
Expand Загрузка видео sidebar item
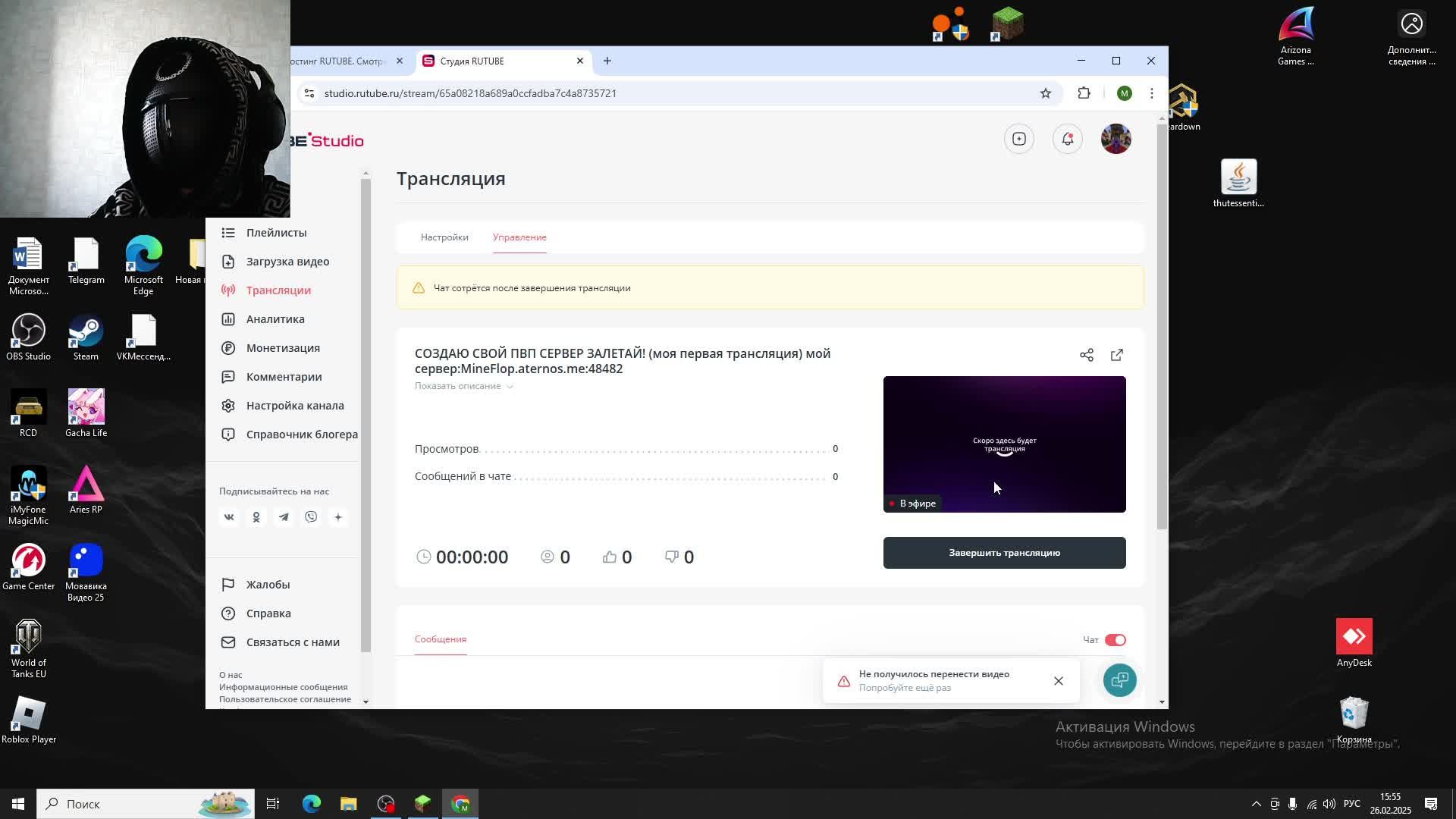(x=287, y=261)
